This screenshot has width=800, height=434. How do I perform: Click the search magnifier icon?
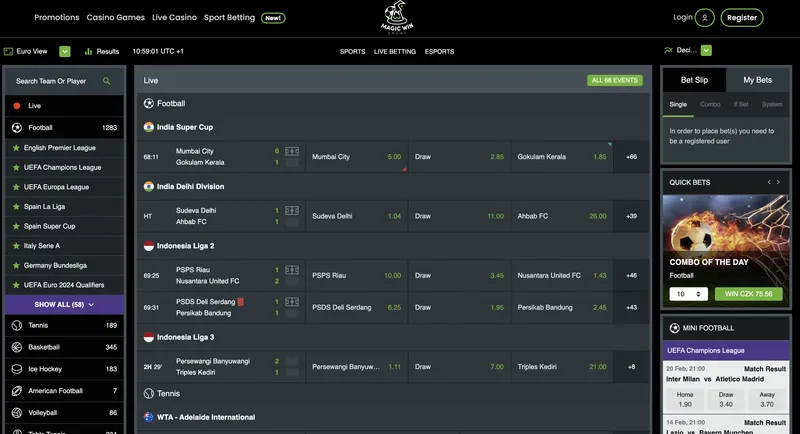(x=107, y=81)
